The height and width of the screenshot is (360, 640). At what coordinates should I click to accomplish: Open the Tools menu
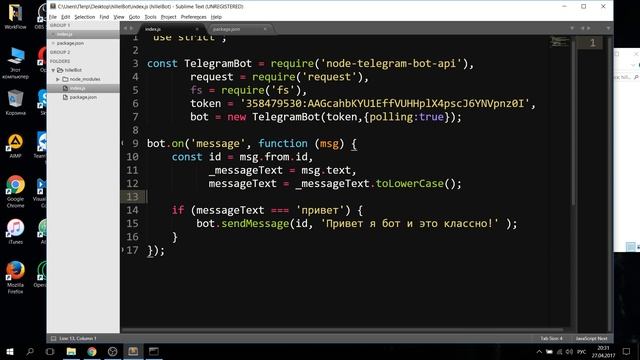[150, 17]
